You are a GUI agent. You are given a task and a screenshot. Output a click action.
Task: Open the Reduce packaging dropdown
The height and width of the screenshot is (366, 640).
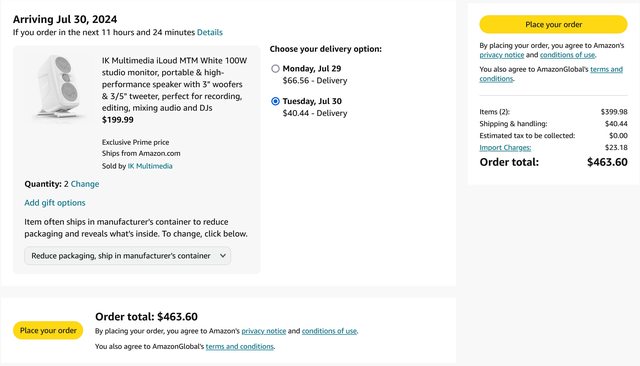tap(128, 256)
